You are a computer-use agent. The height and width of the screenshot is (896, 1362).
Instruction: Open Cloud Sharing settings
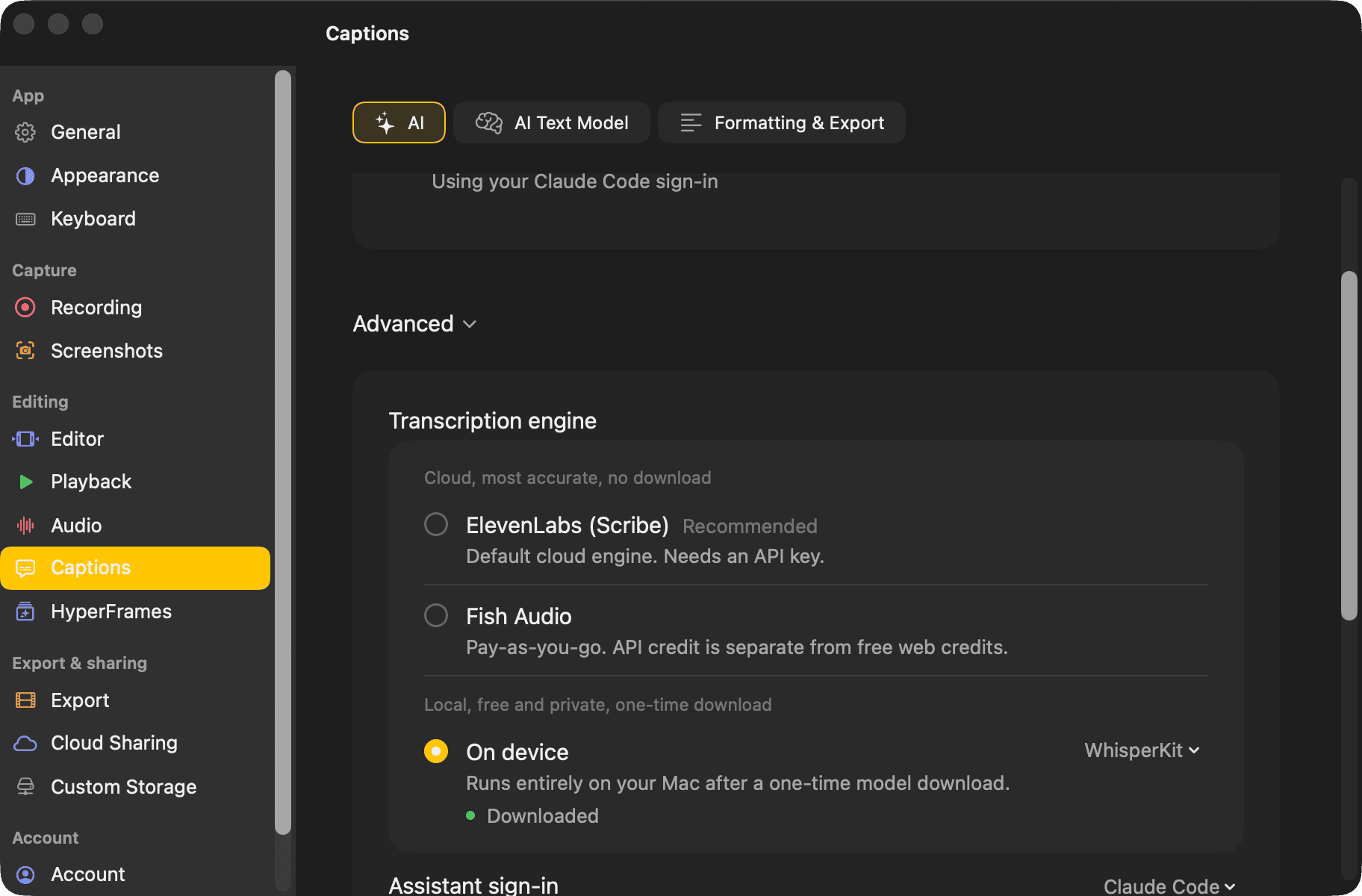click(x=135, y=743)
